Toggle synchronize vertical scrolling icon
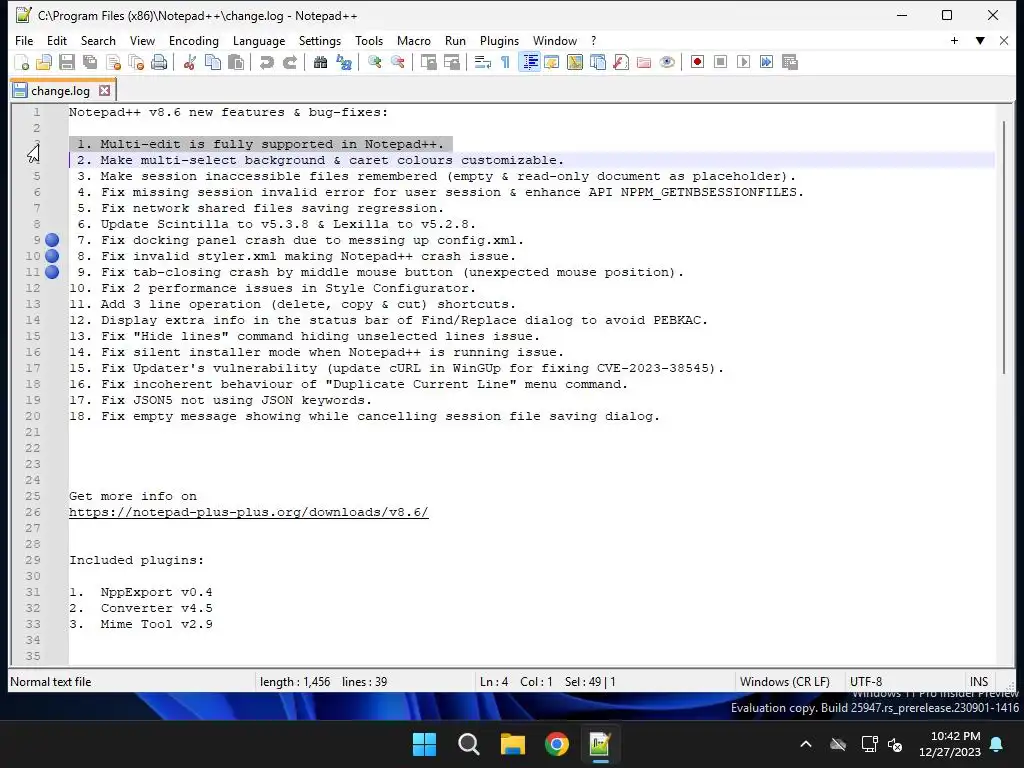Screen dimensions: 1024x768 (x=428, y=63)
